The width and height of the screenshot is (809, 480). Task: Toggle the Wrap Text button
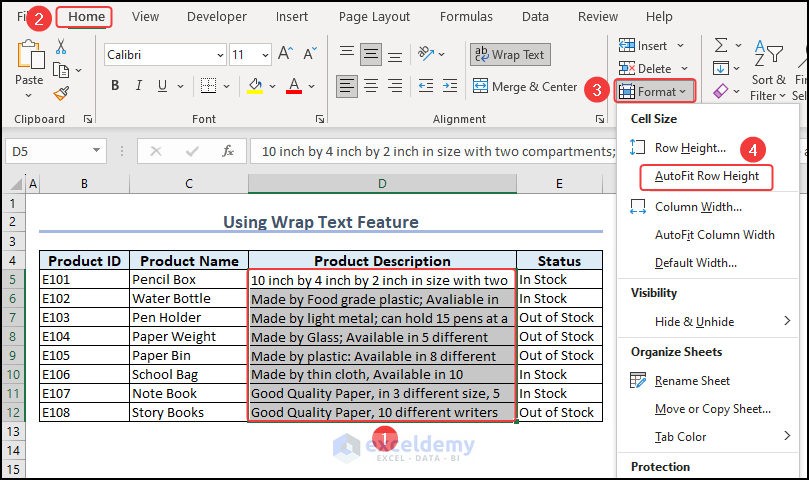pos(509,55)
